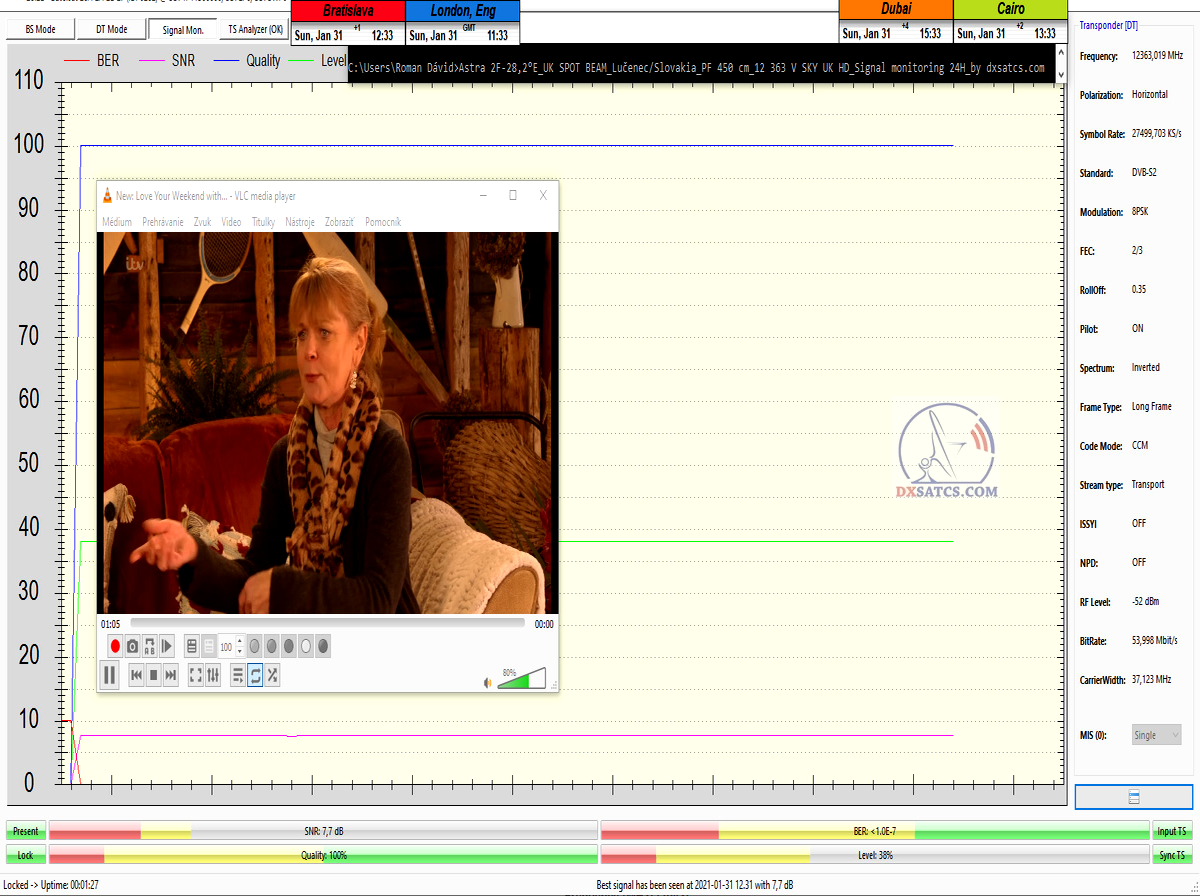Open the Nástroje menu in VLC
Image resolution: width=1200 pixels, height=896 pixels.
click(x=300, y=222)
